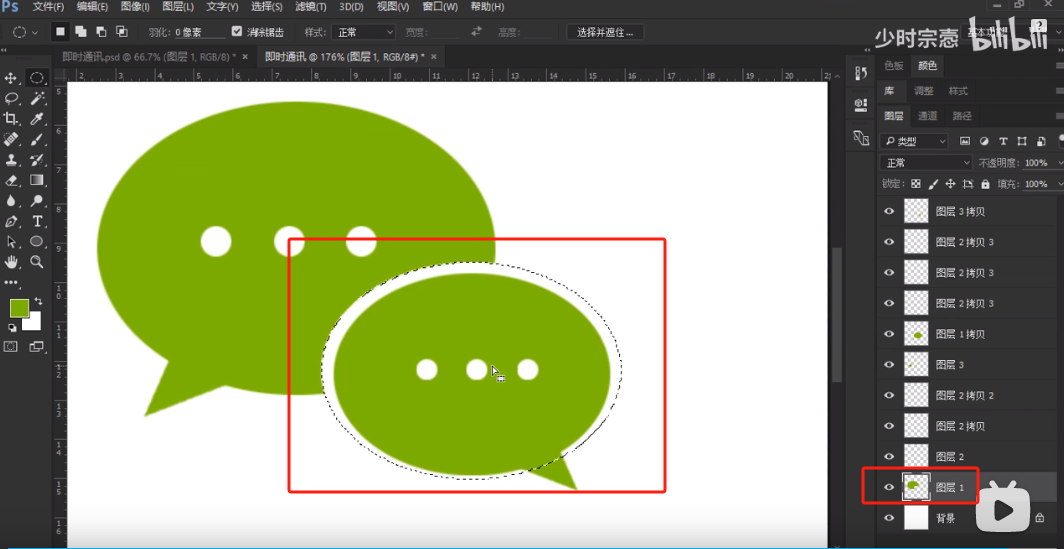Click the 羽化 feather input field
The width and height of the screenshot is (1064, 549).
pyautogui.click(x=198, y=32)
